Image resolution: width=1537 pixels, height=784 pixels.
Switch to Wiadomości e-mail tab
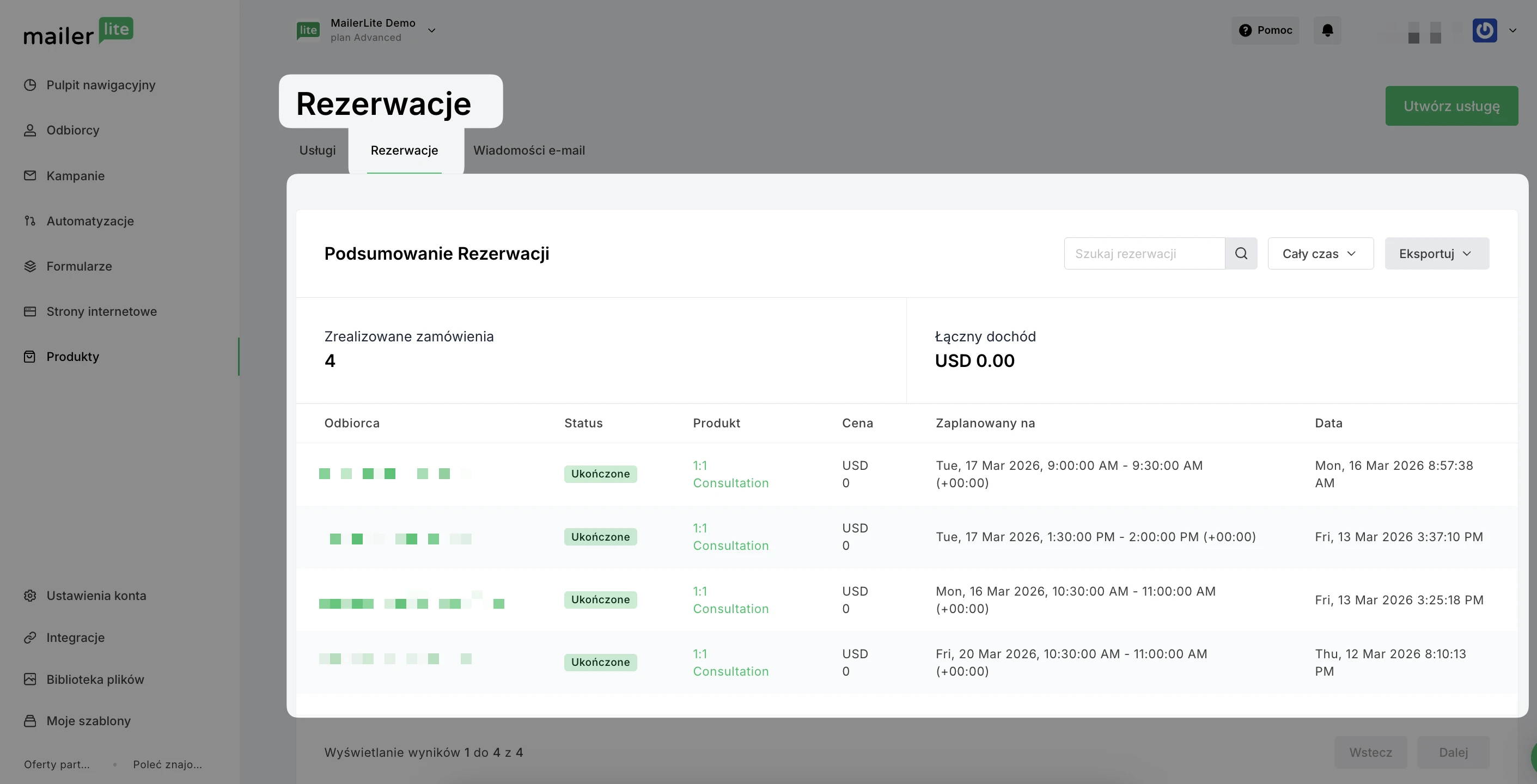529,150
